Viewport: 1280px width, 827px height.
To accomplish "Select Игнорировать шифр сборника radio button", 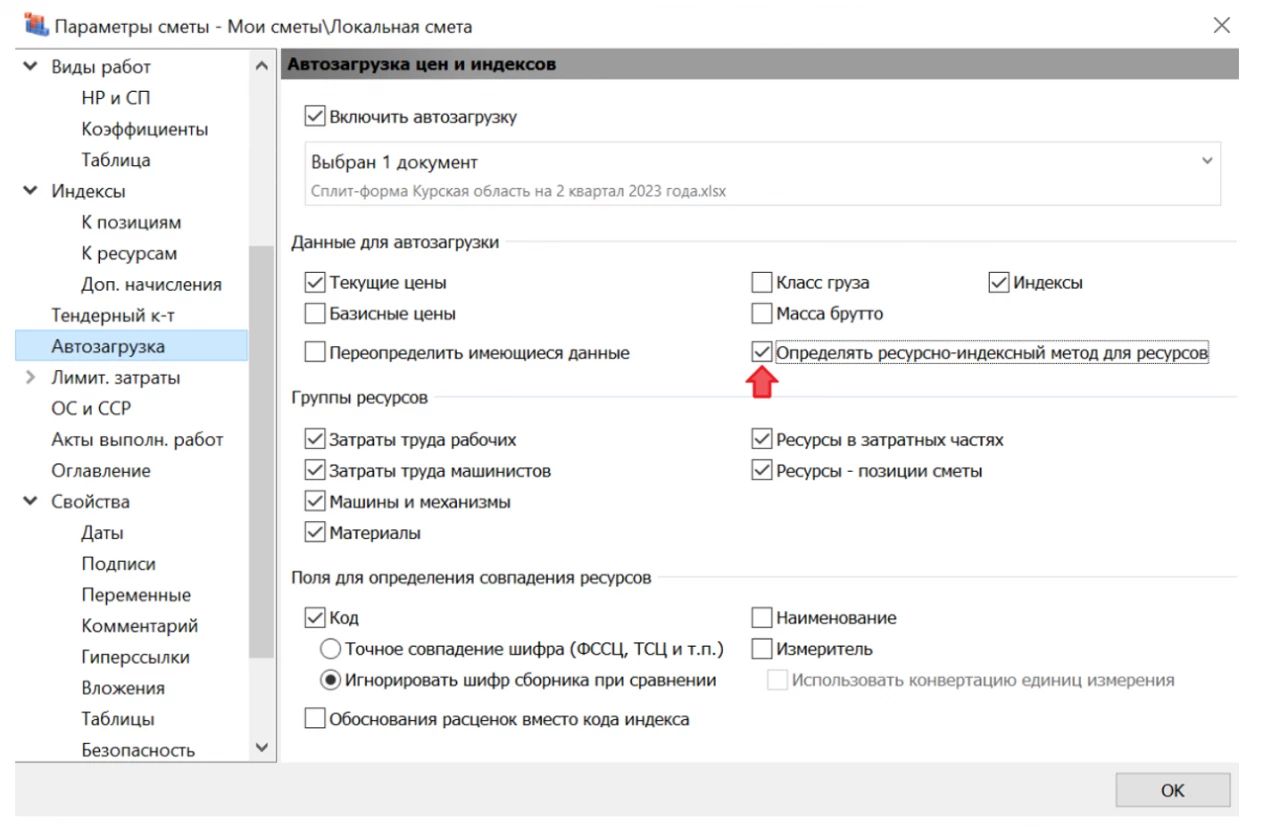I will pos(330,680).
